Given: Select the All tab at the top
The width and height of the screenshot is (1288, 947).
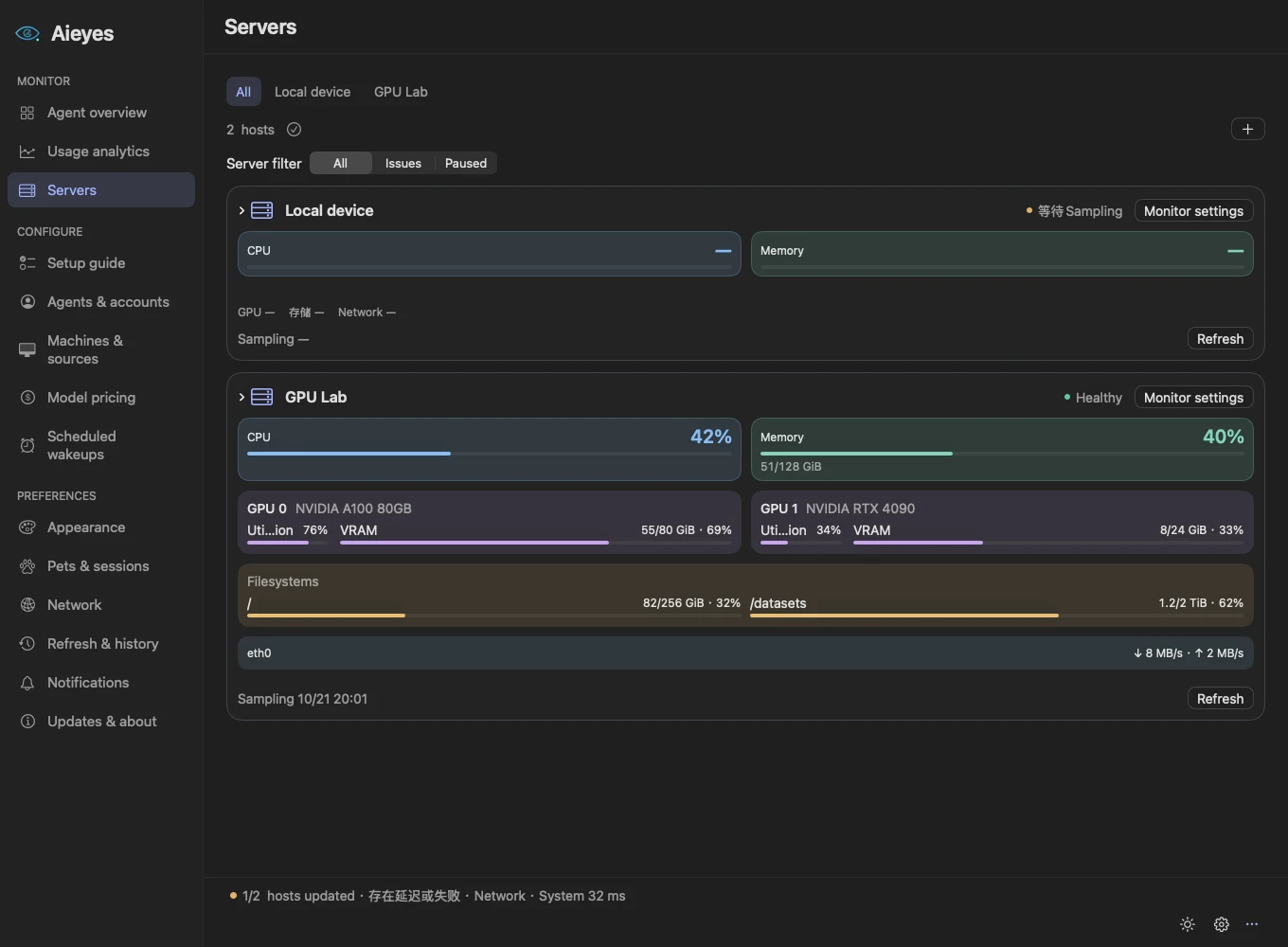Looking at the screenshot, I should coord(243,92).
